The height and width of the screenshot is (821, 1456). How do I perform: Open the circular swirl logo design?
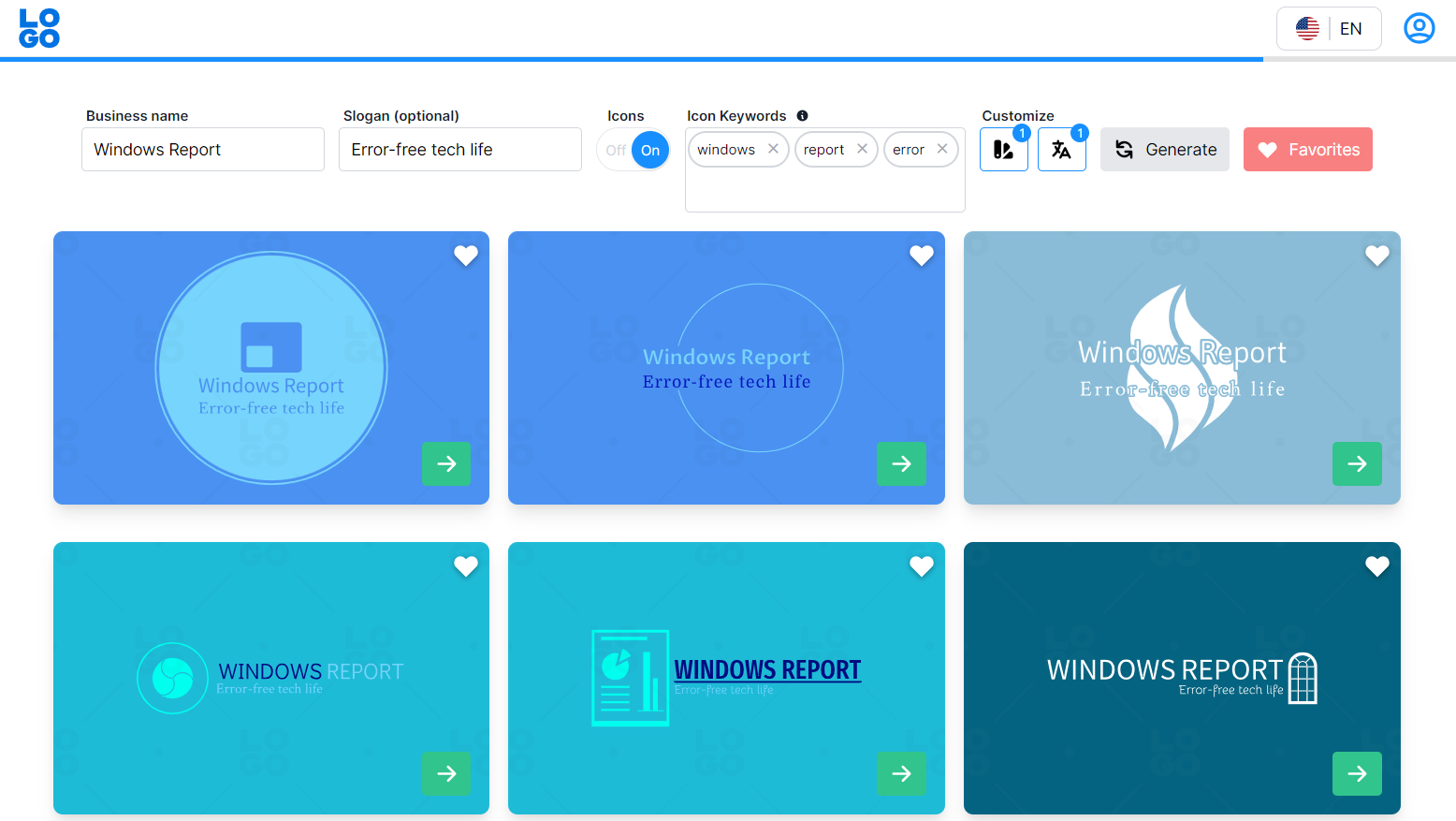pyautogui.click(x=446, y=774)
